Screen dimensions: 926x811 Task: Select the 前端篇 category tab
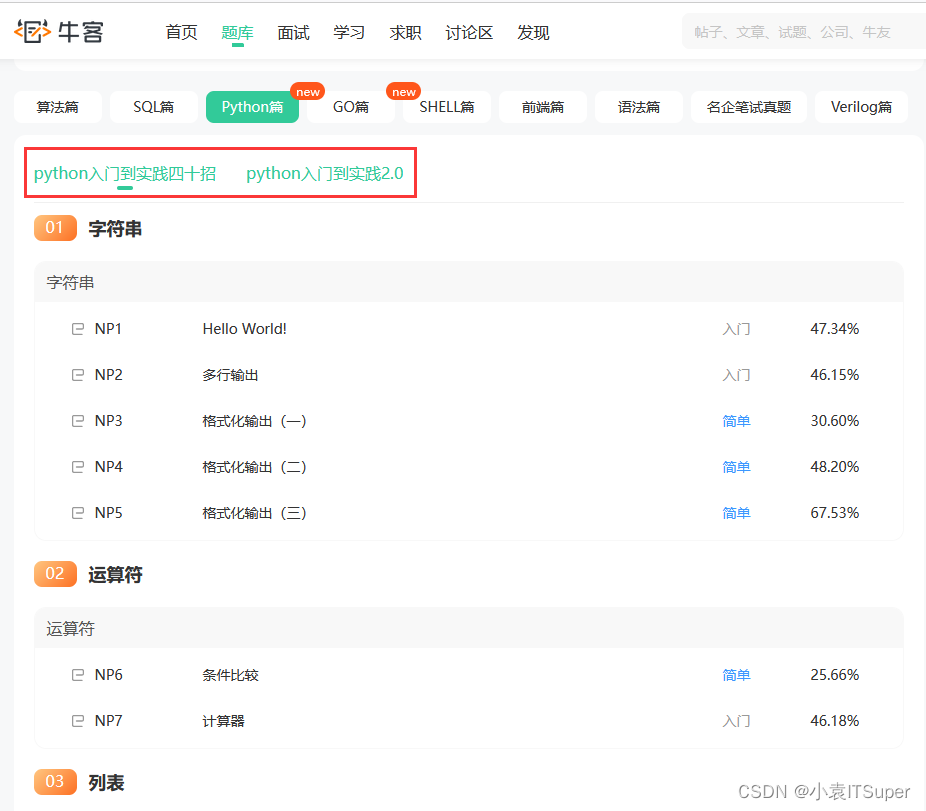(x=543, y=107)
